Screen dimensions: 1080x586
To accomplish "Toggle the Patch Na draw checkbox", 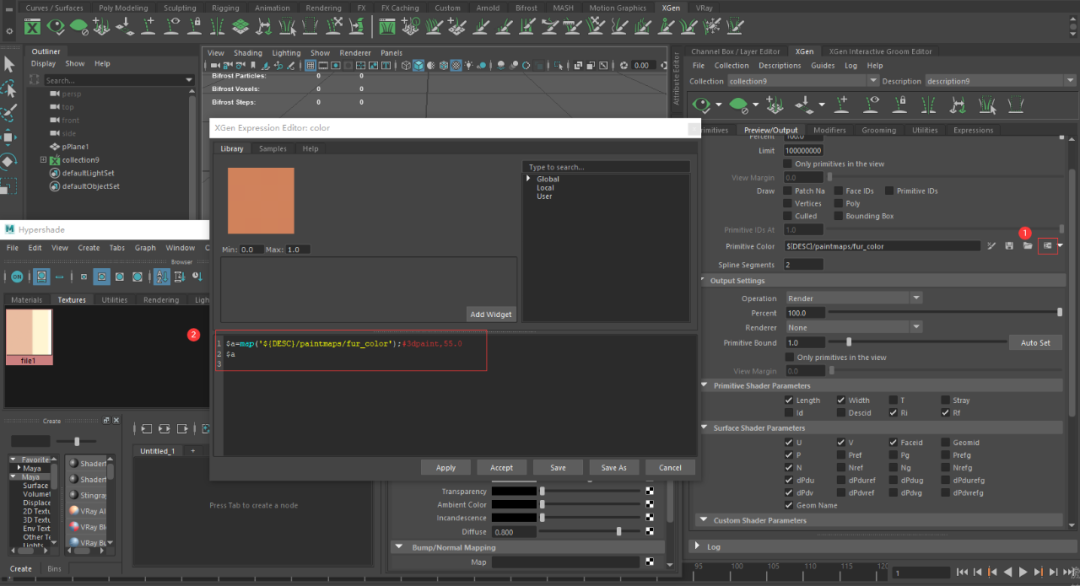I will (788, 191).
